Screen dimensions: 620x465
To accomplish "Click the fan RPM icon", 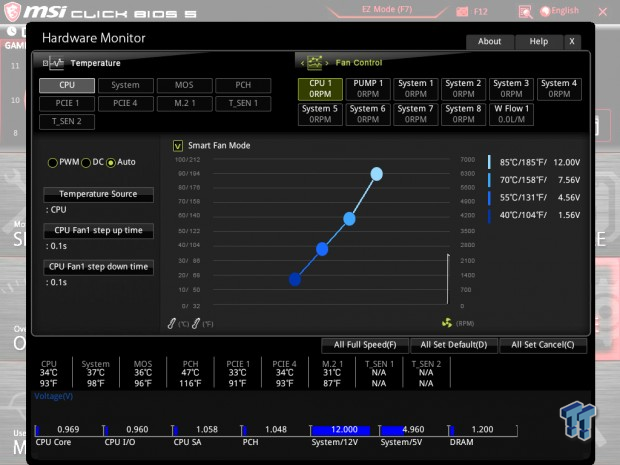I will point(447,323).
